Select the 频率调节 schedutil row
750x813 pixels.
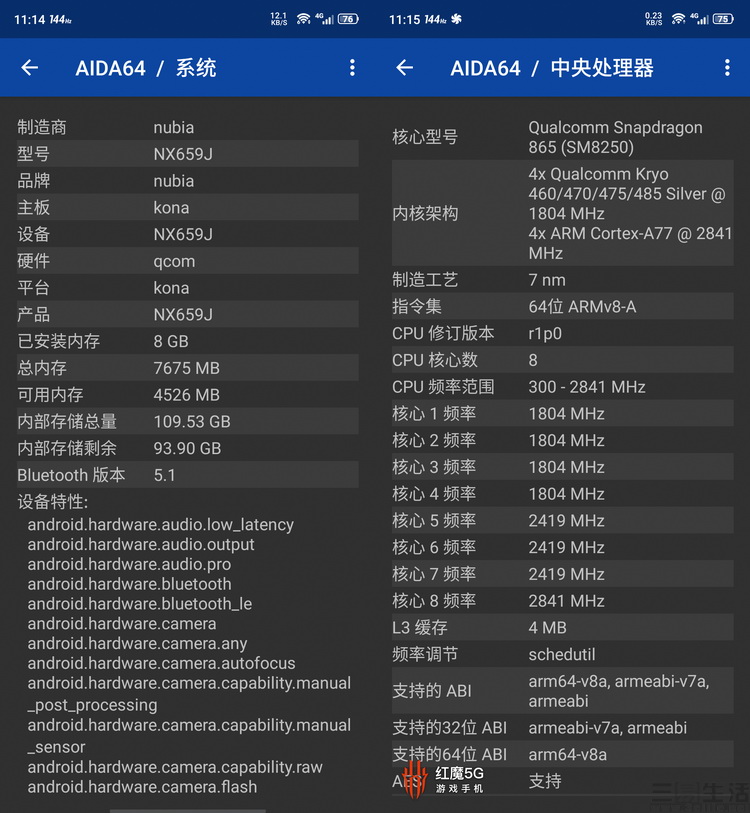click(563, 654)
